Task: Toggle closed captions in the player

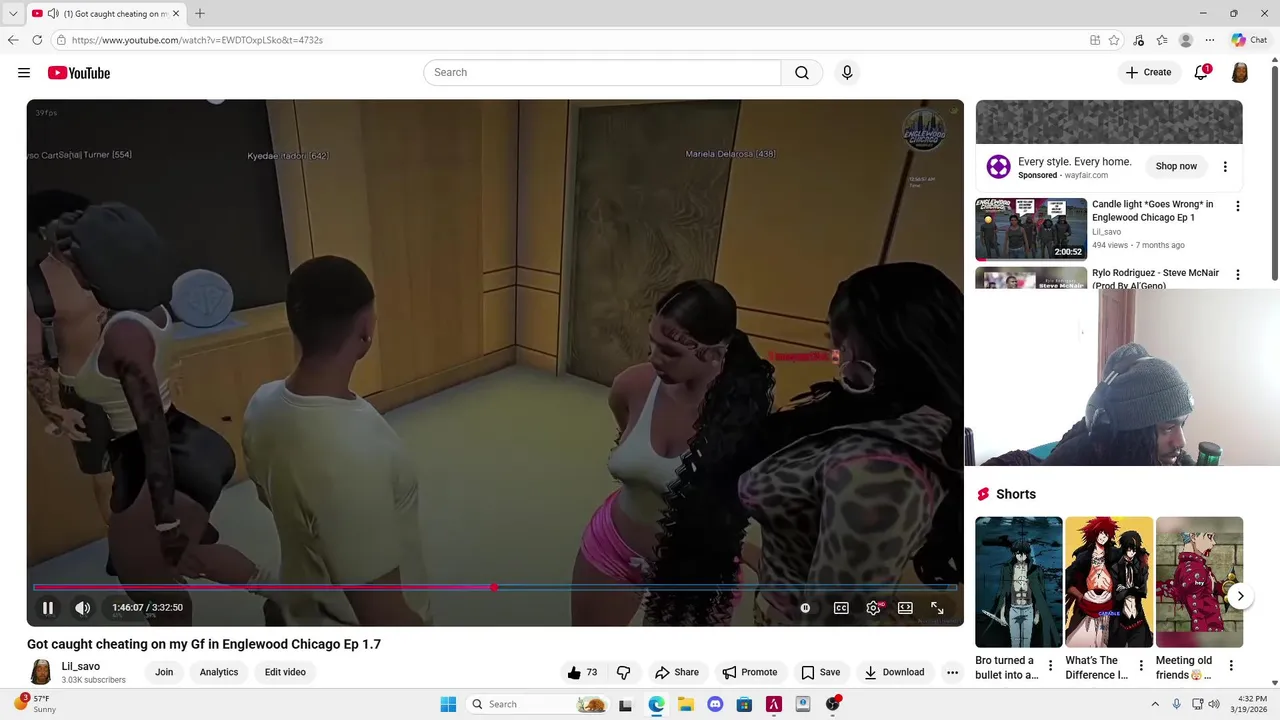Action: pos(841,607)
